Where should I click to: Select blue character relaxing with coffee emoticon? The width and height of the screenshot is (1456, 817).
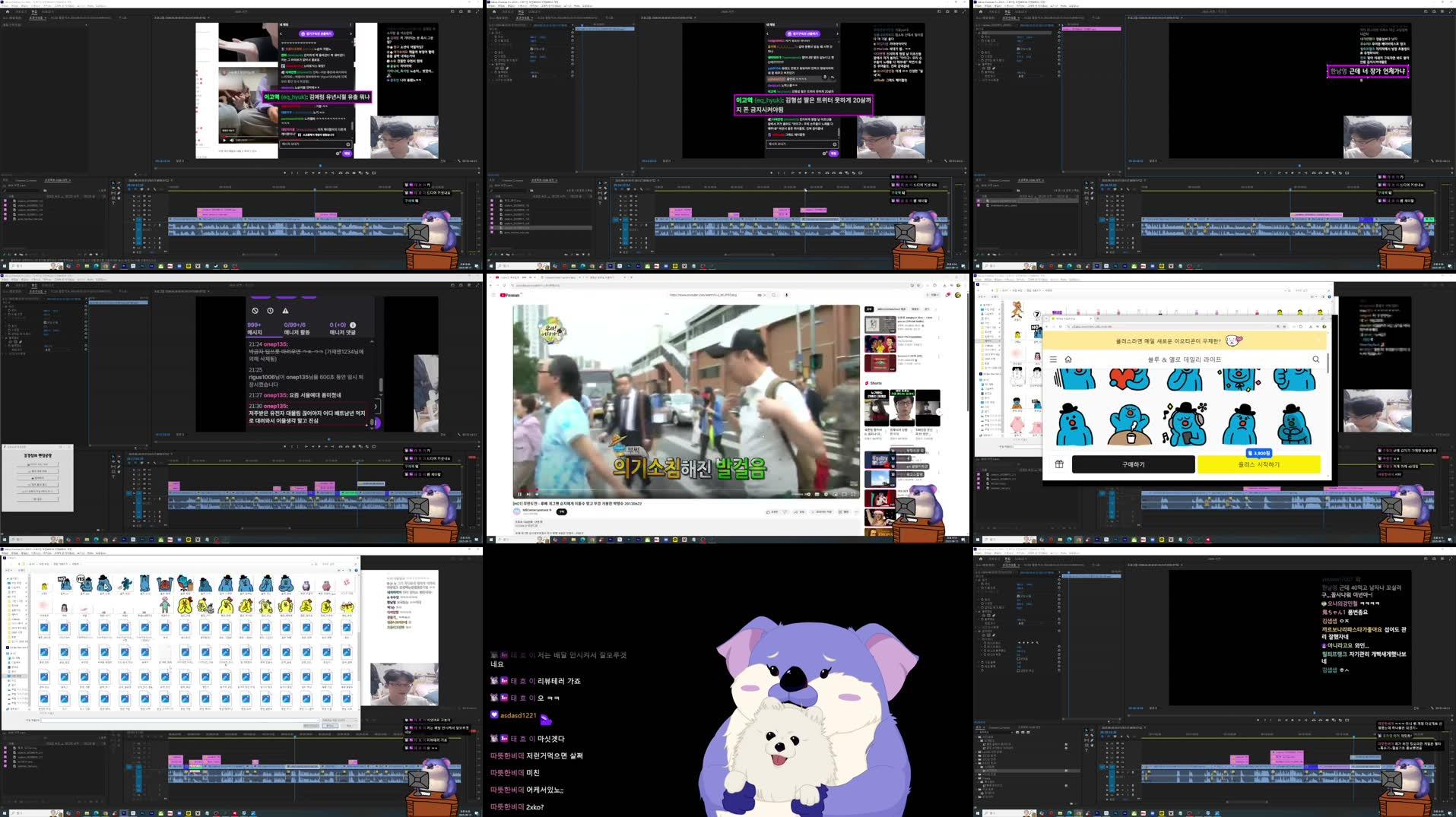click(x=1129, y=424)
